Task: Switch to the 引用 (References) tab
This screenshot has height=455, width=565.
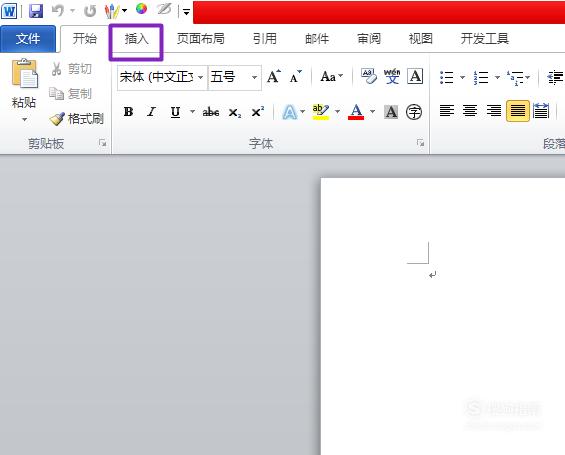Action: (264, 39)
